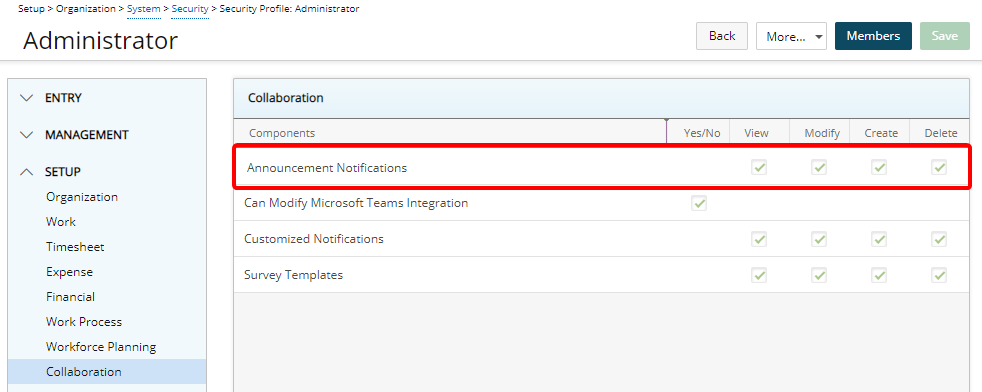
Task: Click the Announcement Notifications row label
Action: pos(327,168)
